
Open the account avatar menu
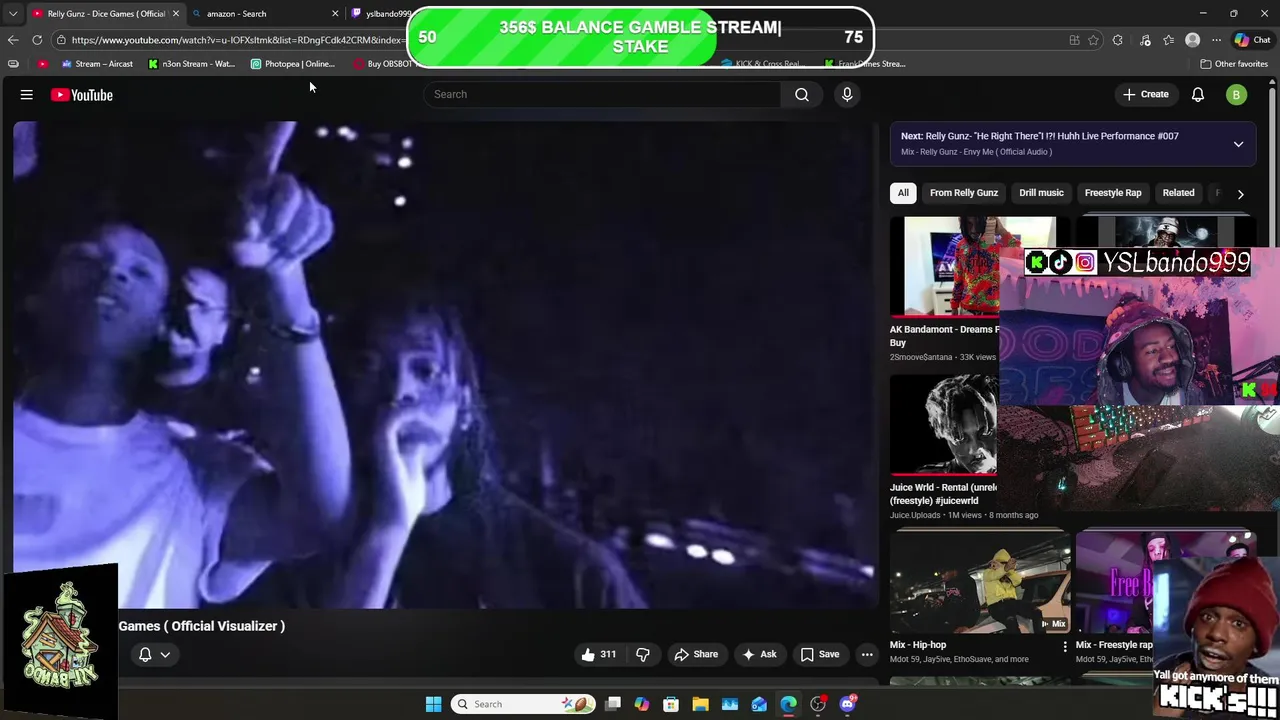[1236, 95]
